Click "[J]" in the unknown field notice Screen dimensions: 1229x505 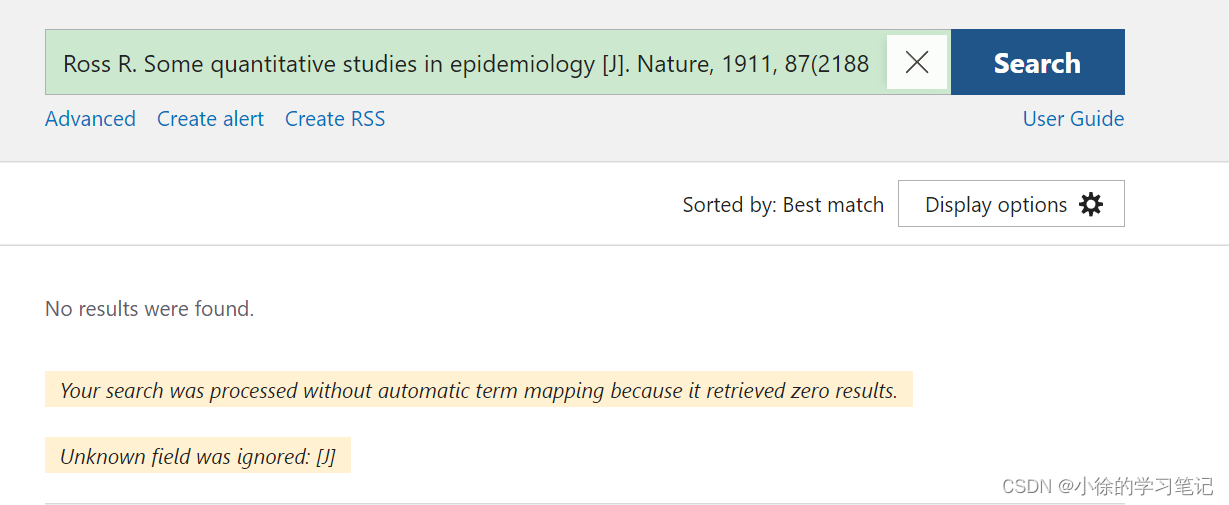tap(325, 457)
